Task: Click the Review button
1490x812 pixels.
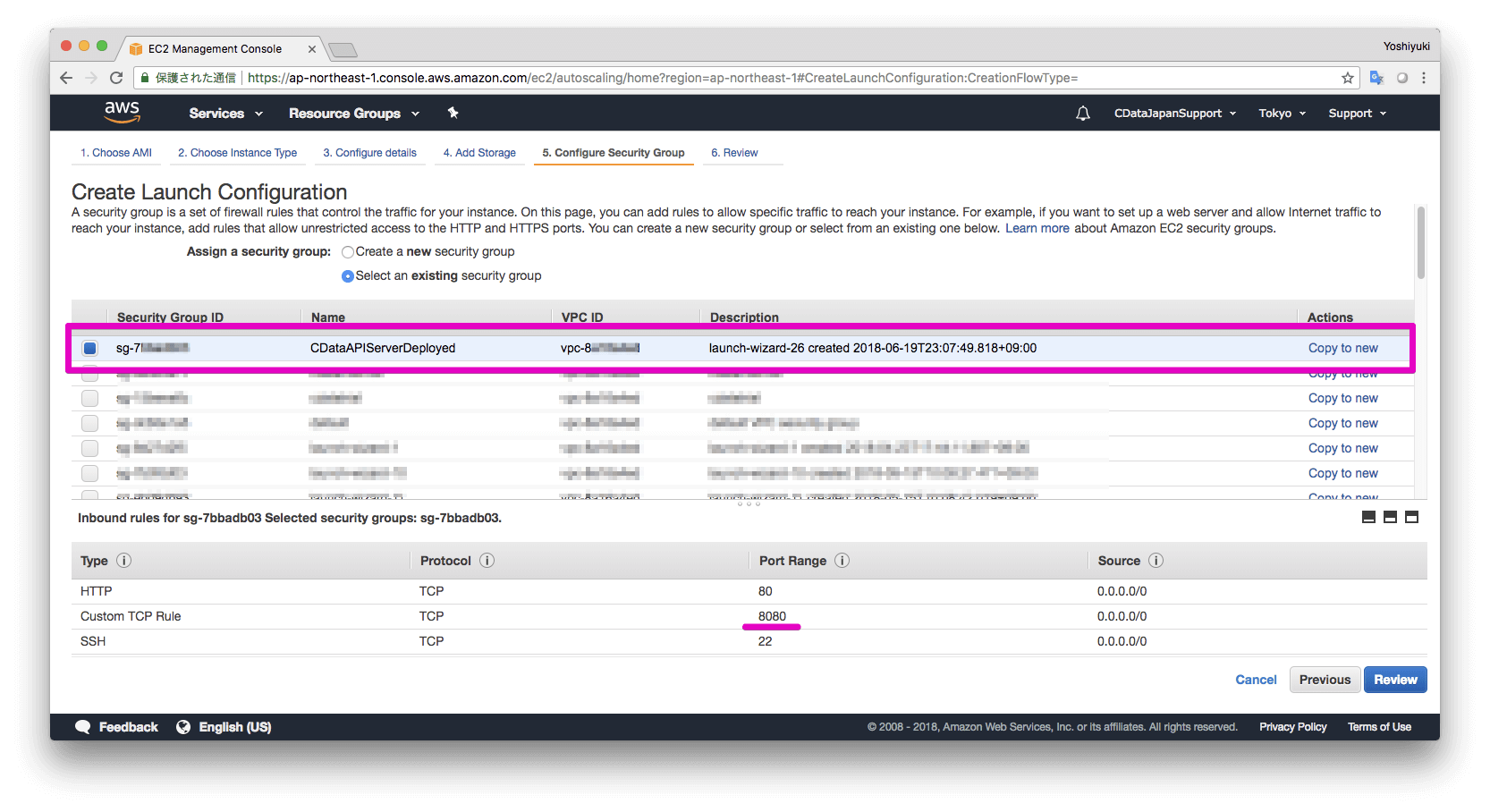Action: tap(1395, 680)
